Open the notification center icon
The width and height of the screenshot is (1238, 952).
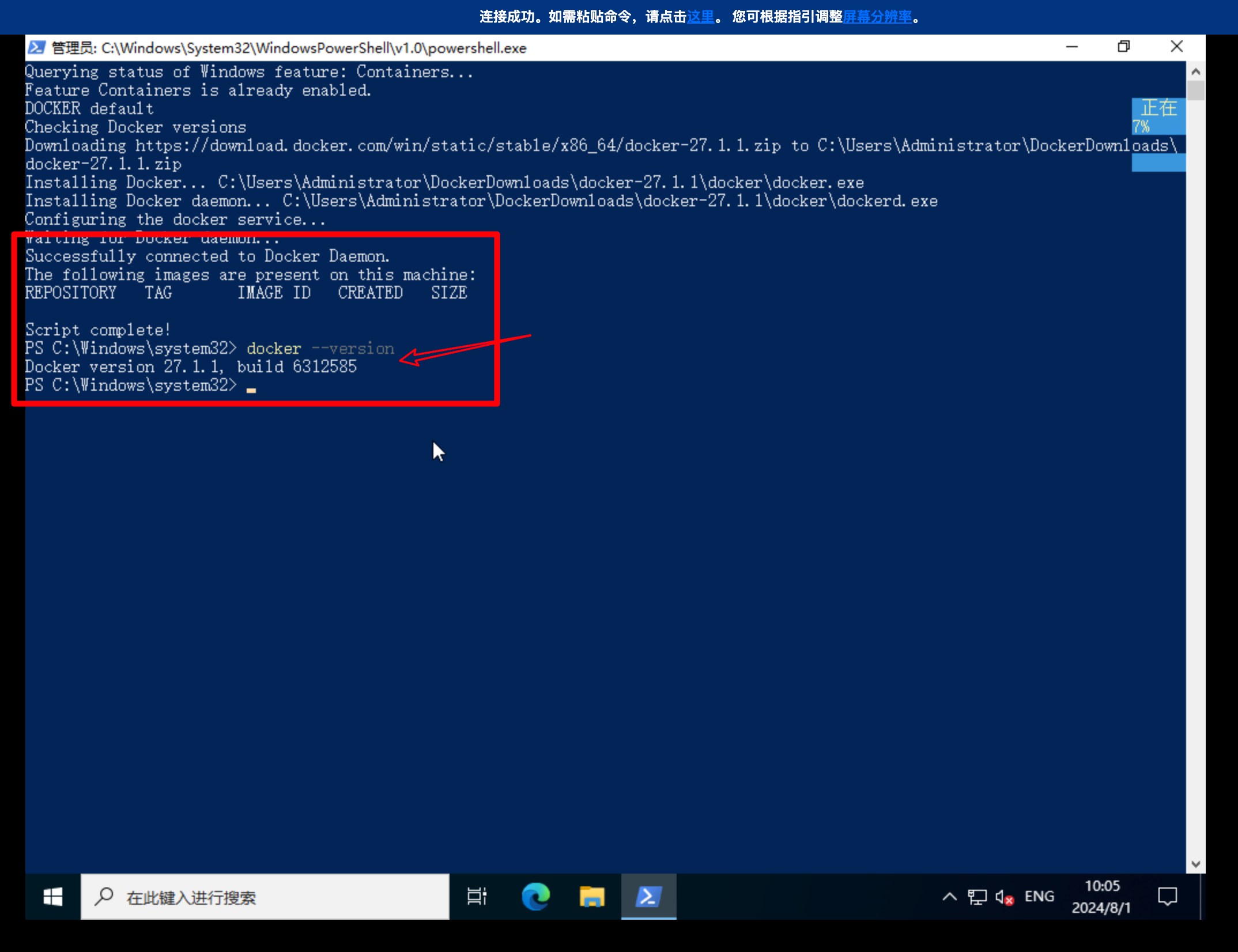[1168, 897]
